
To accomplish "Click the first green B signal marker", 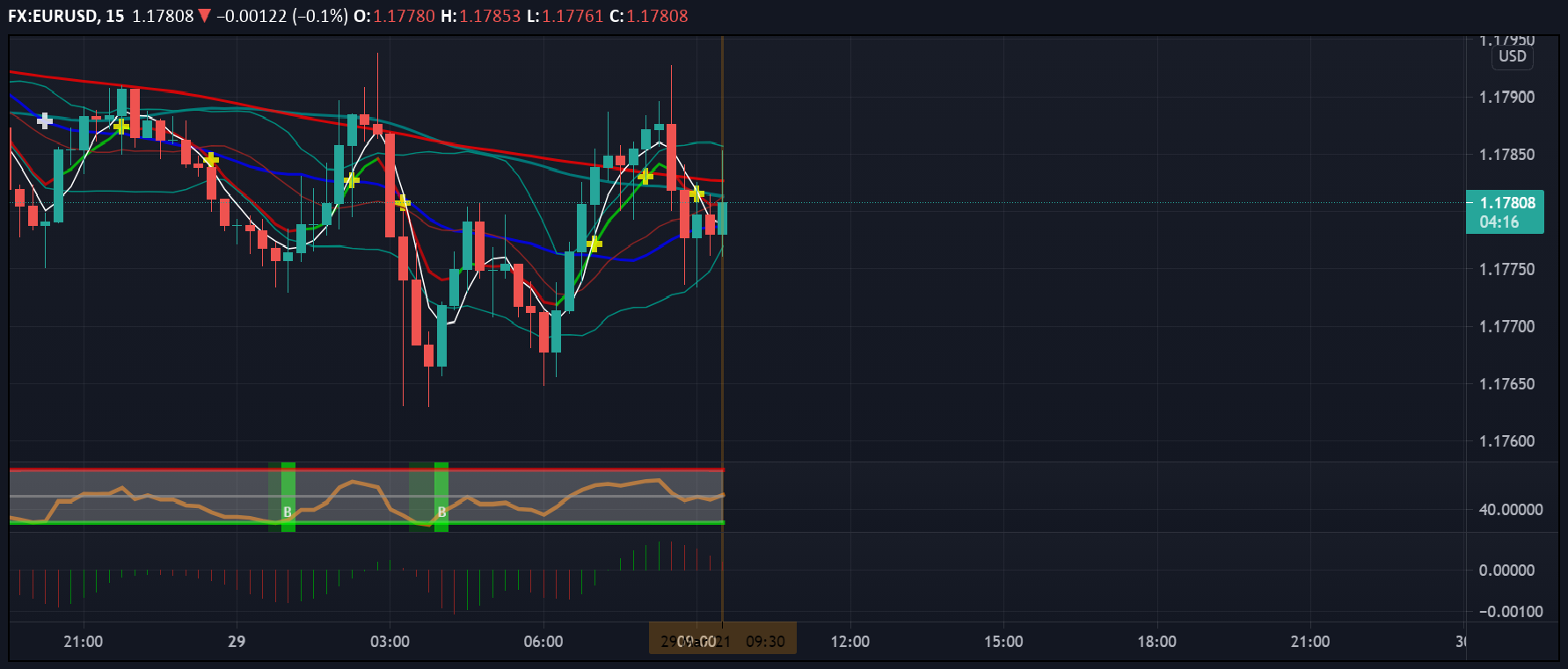I will (288, 511).
